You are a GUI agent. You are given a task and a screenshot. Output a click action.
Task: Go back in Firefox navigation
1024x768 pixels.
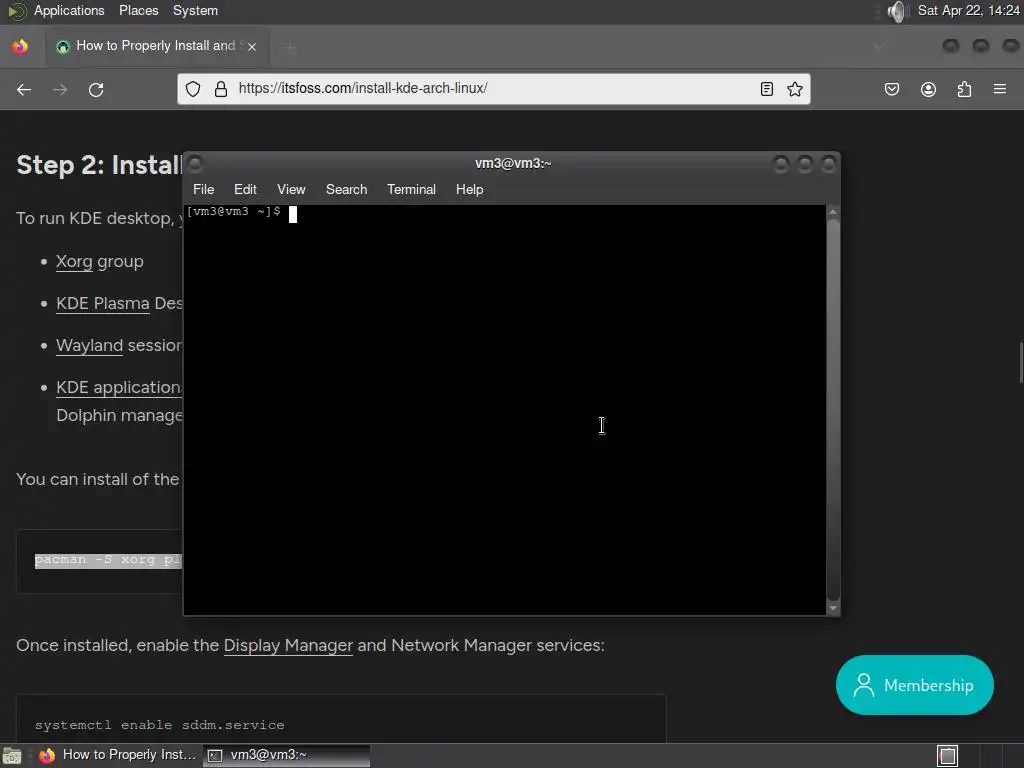pos(24,89)
